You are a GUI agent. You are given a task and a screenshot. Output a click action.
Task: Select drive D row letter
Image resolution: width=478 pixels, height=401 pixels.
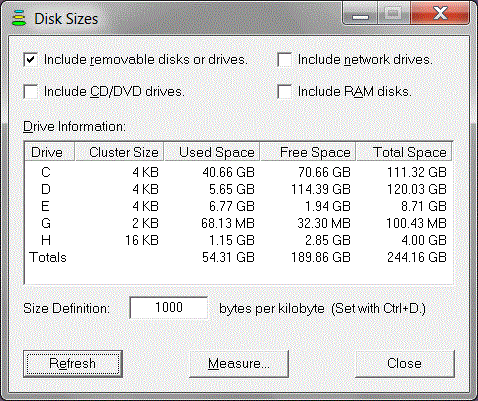click(x=46, y=189)
